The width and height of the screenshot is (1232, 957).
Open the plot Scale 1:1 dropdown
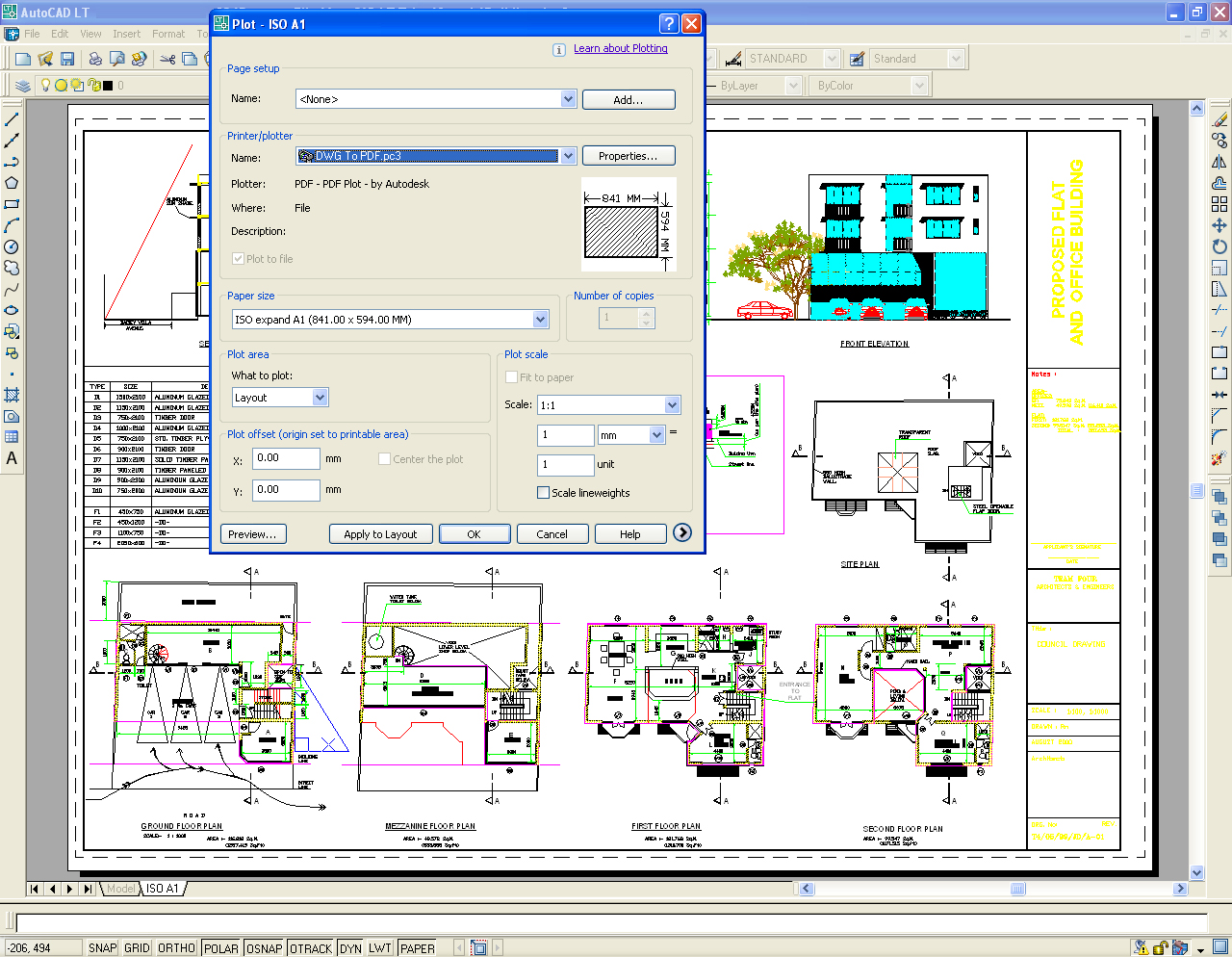[x=672, y=405]
